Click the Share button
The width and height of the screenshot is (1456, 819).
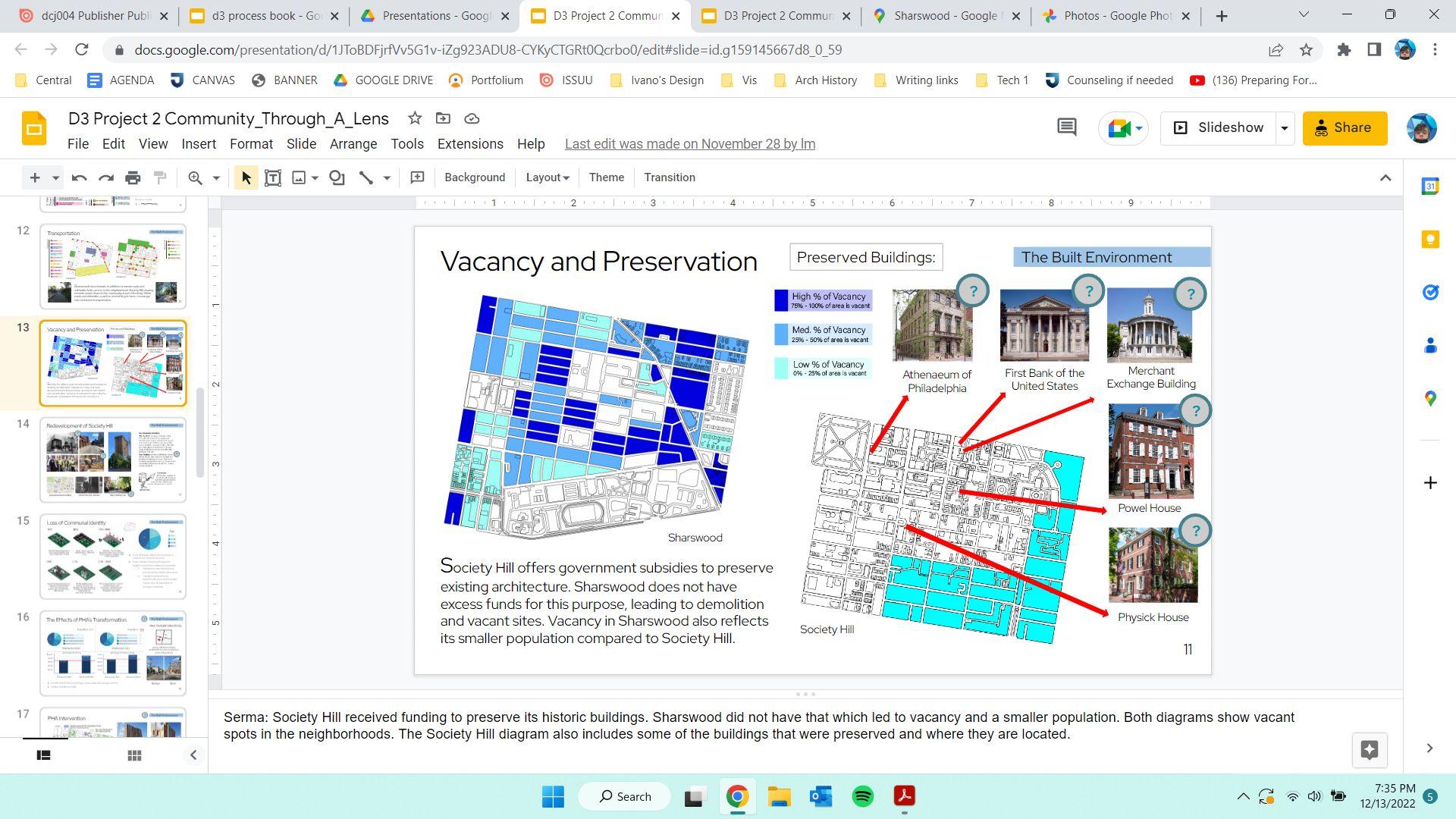[x=1344, y=128]
